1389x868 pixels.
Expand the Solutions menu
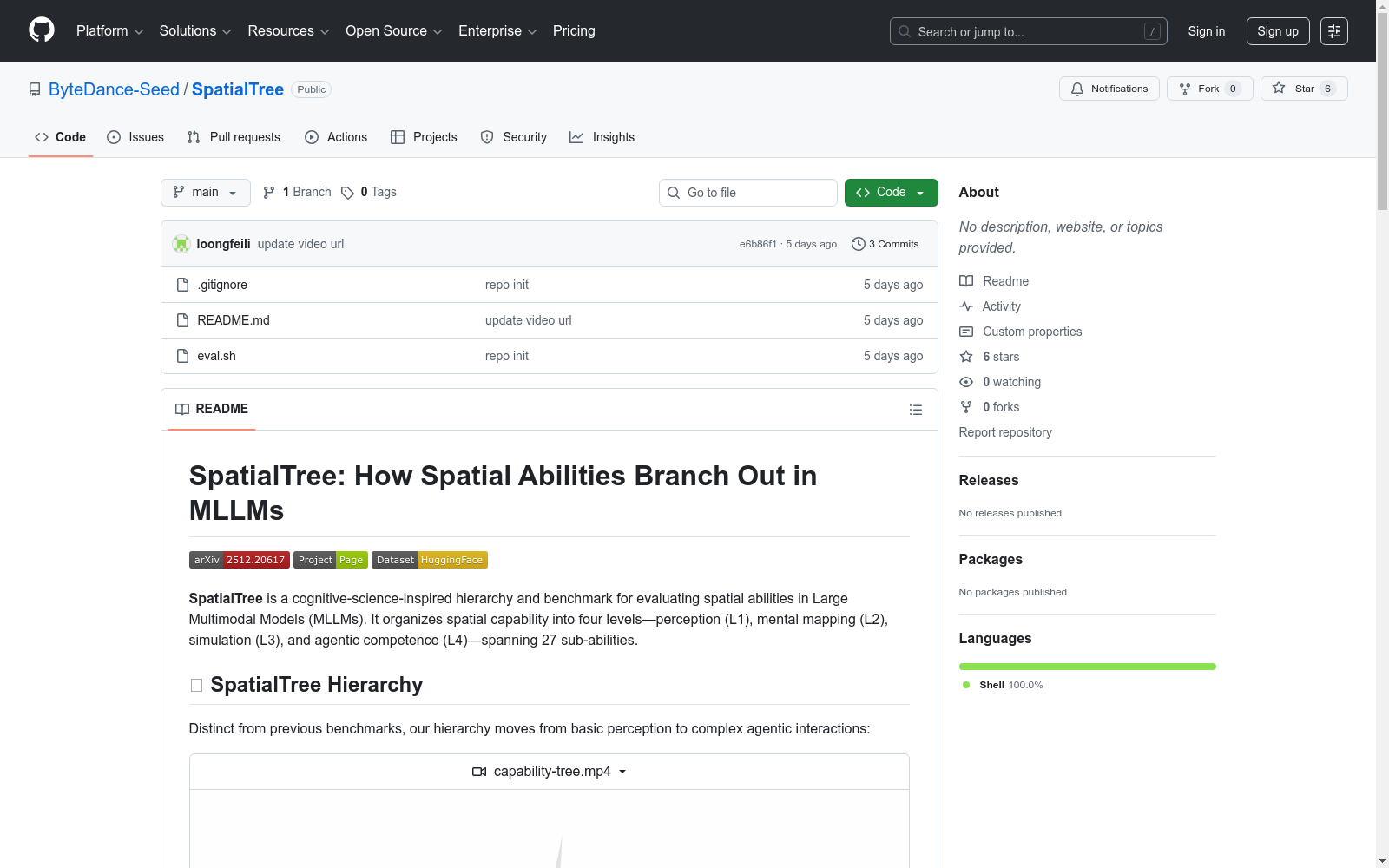click(x=195, y=31)
